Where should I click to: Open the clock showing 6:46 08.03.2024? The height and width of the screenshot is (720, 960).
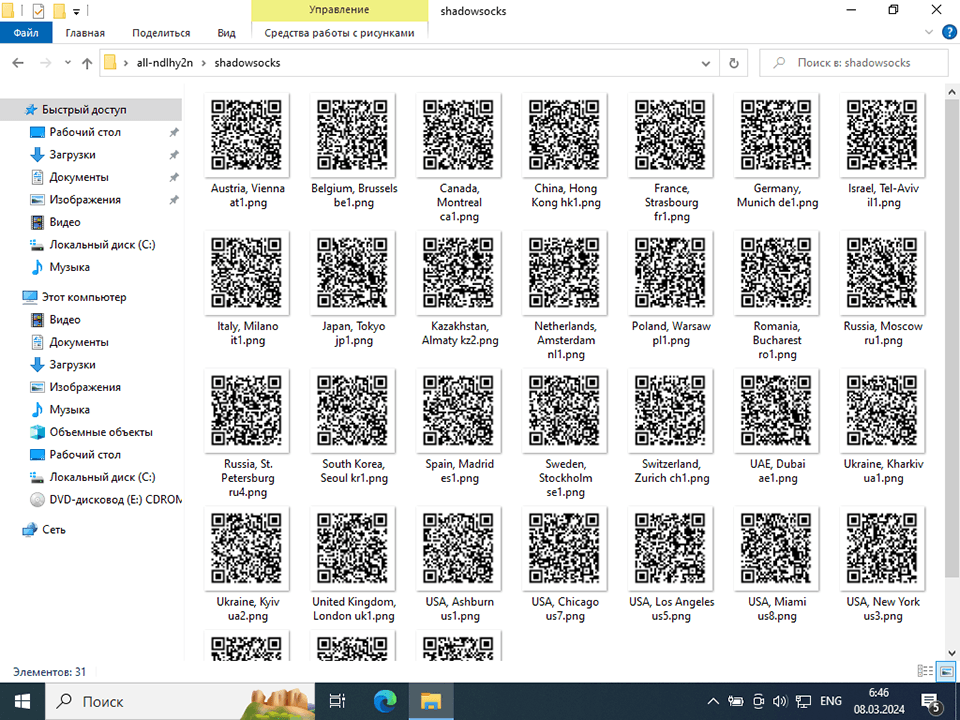click(879, 702)
